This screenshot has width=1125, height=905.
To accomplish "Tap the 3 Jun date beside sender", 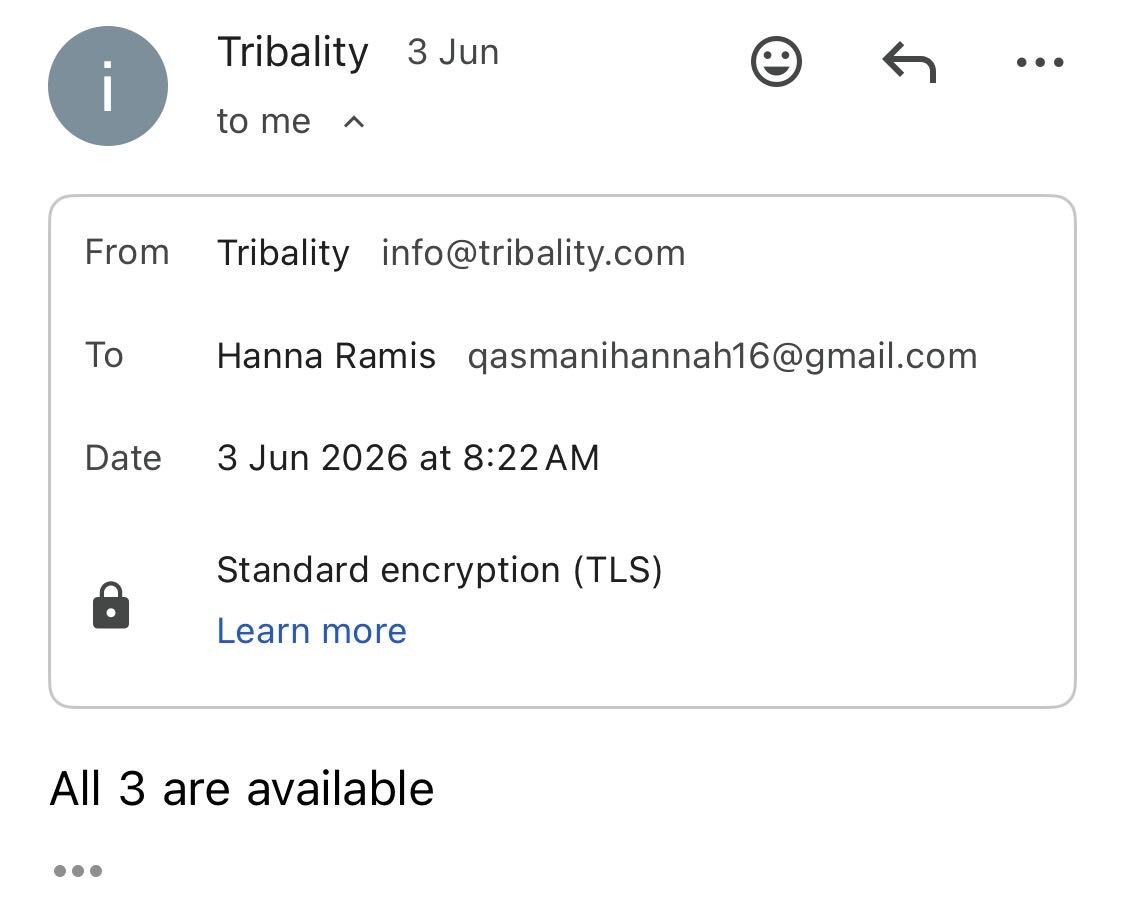I will pyautogui.click(x=453, y=52).
